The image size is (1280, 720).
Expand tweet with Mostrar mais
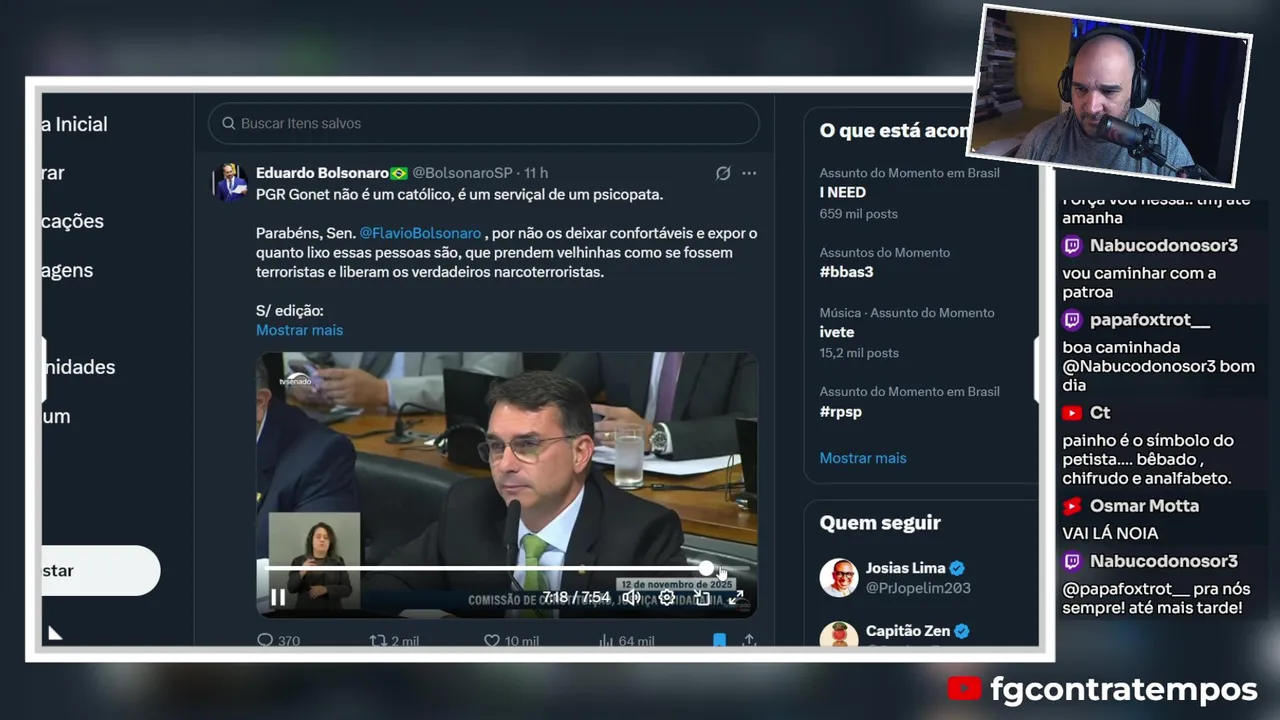point(299,330)
